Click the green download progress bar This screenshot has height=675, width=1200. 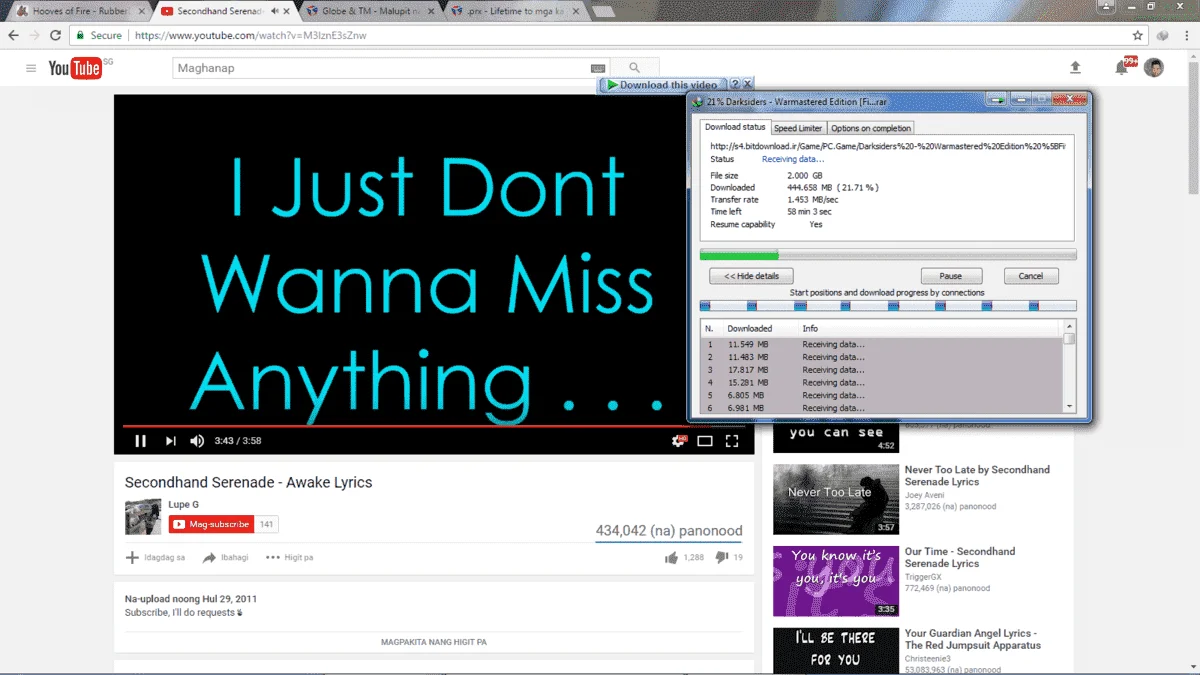(888, 255)
